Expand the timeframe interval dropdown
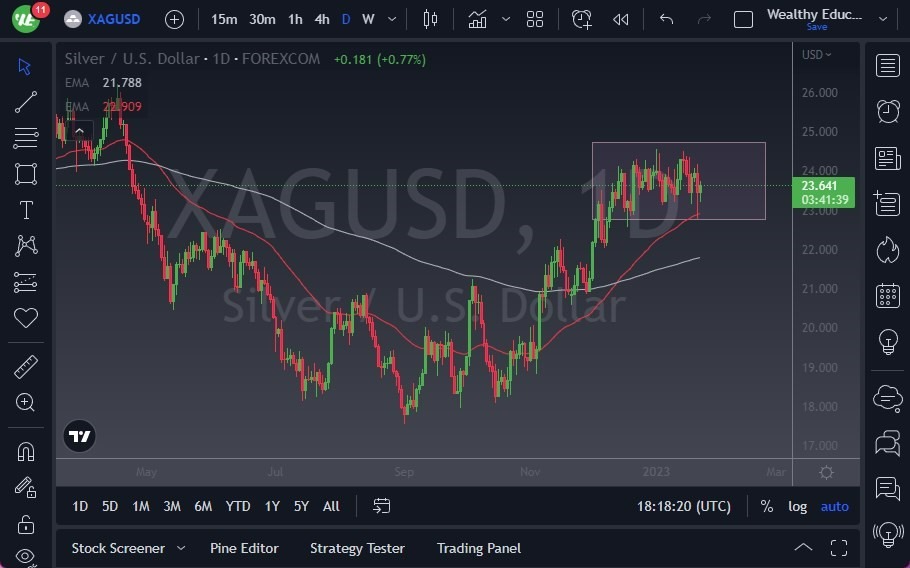Screen dimensions: 910x568 (x=392, y=19)
